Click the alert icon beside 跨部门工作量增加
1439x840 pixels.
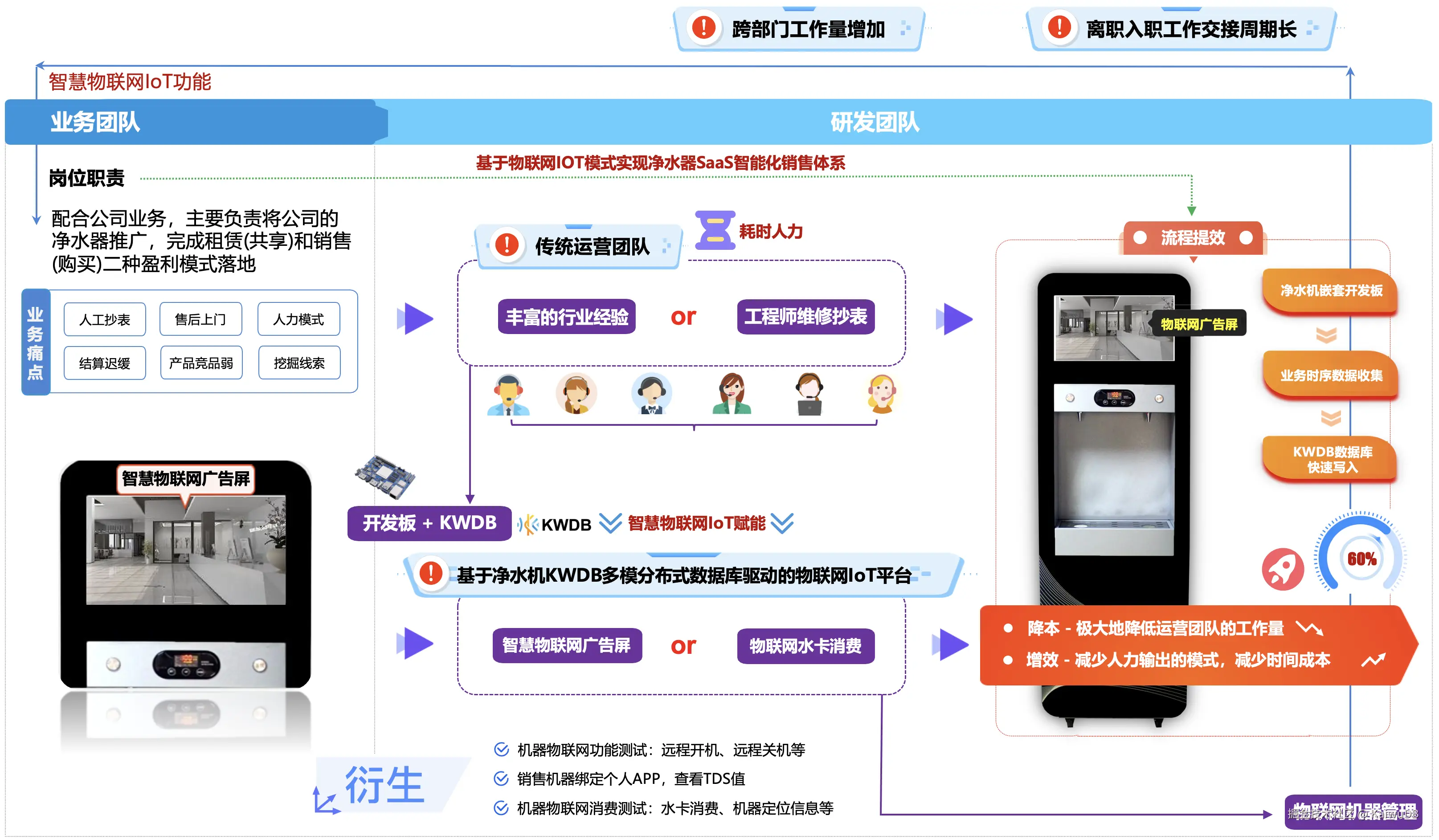(703, 28)
